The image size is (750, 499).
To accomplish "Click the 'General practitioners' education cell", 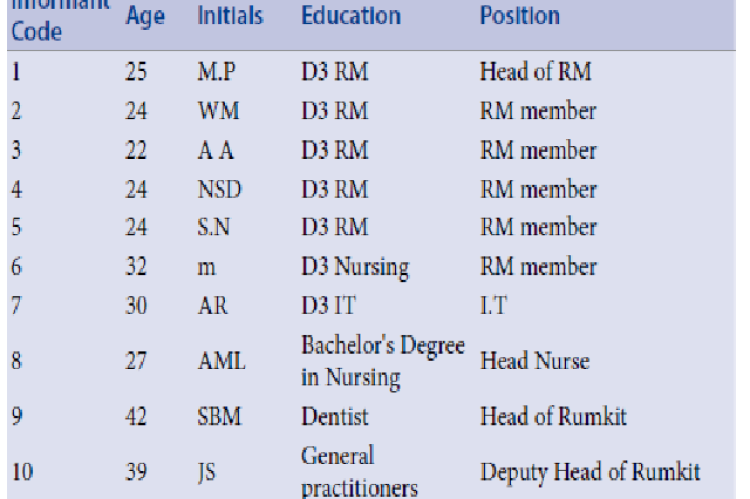I will 359,472.
